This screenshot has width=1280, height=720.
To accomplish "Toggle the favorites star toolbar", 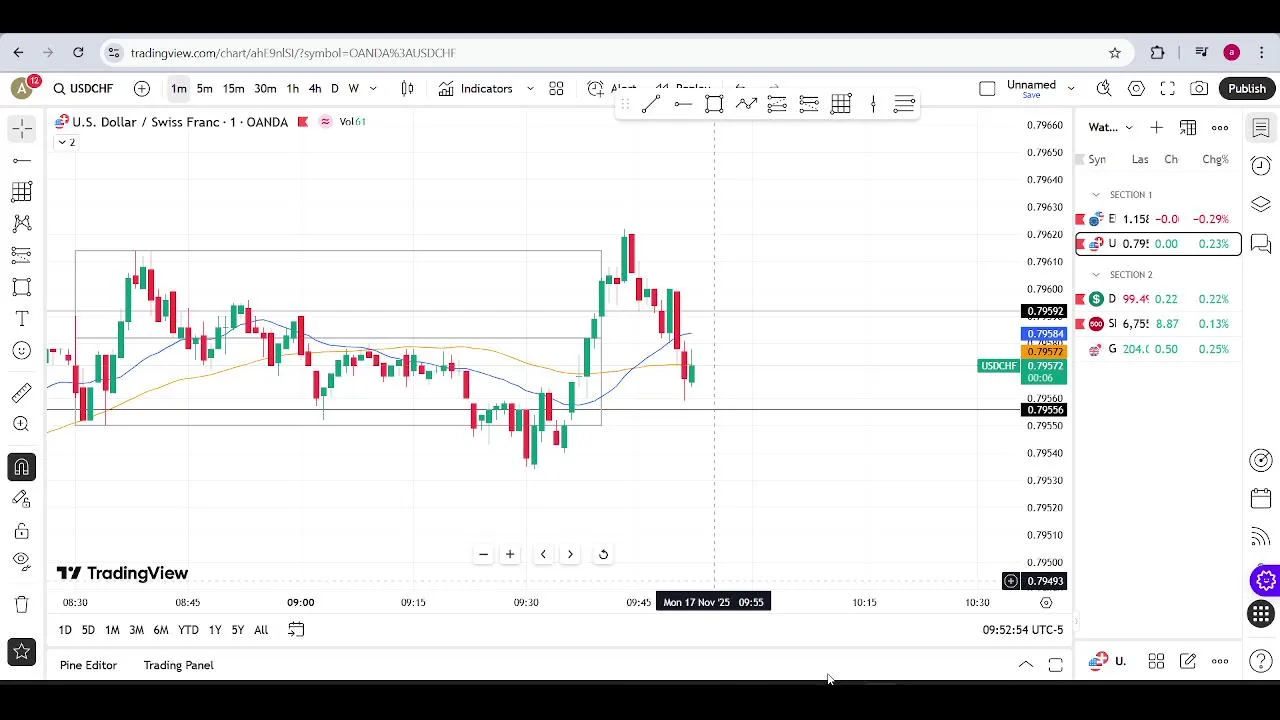I will pos(21,653).
